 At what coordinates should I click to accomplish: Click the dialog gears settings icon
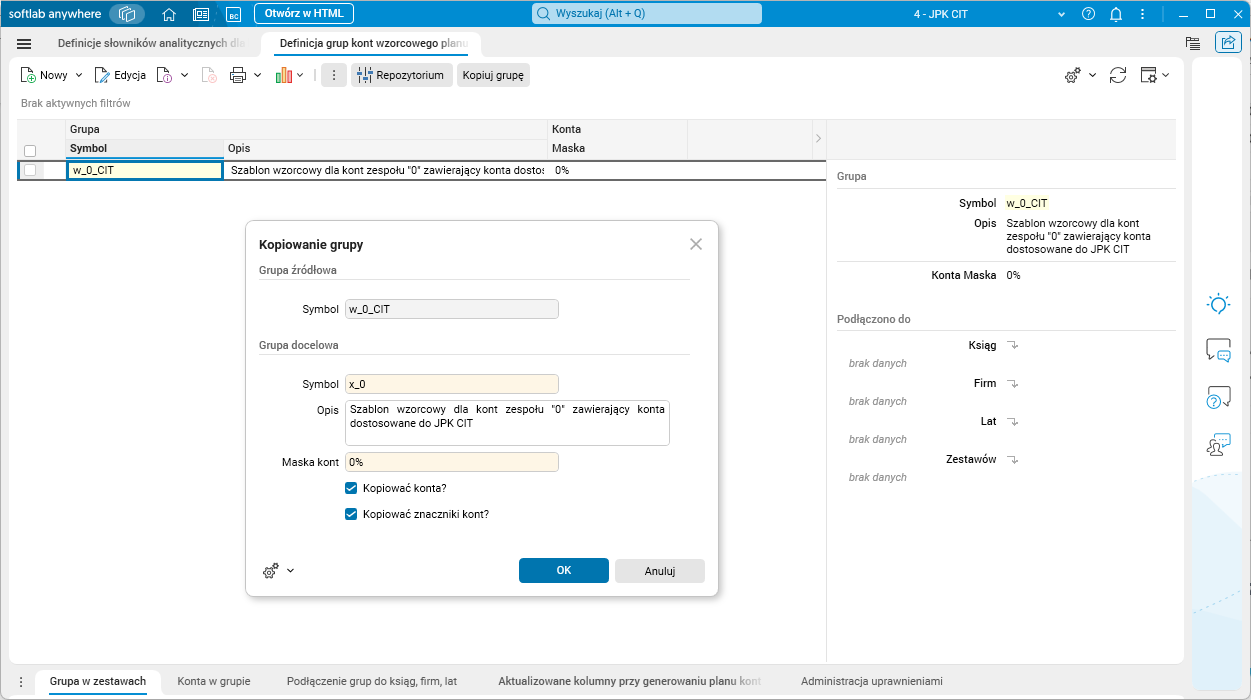(271, 571)
